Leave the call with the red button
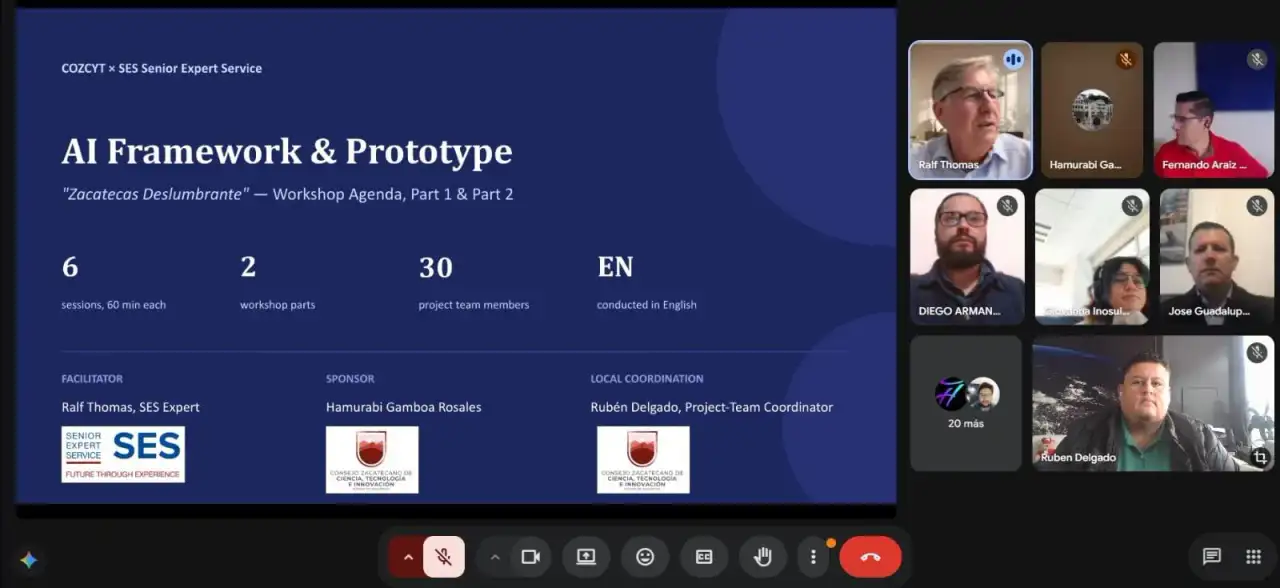Viewport: 1280px width, 588px height. 870,557
